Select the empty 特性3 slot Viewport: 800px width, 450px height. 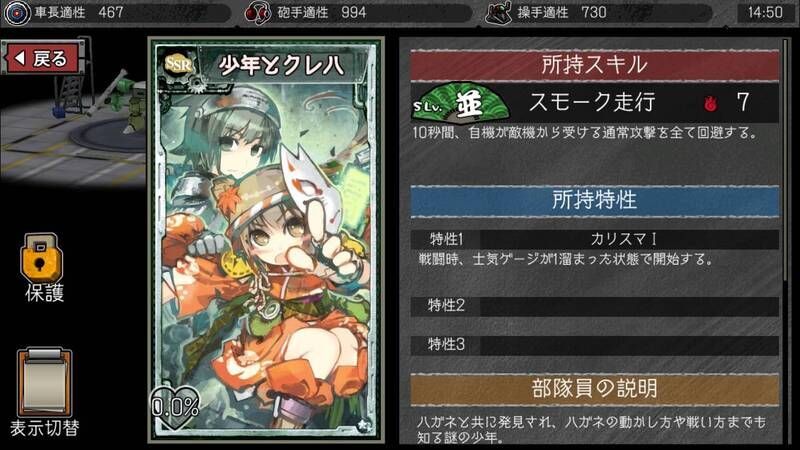point(594,345)
